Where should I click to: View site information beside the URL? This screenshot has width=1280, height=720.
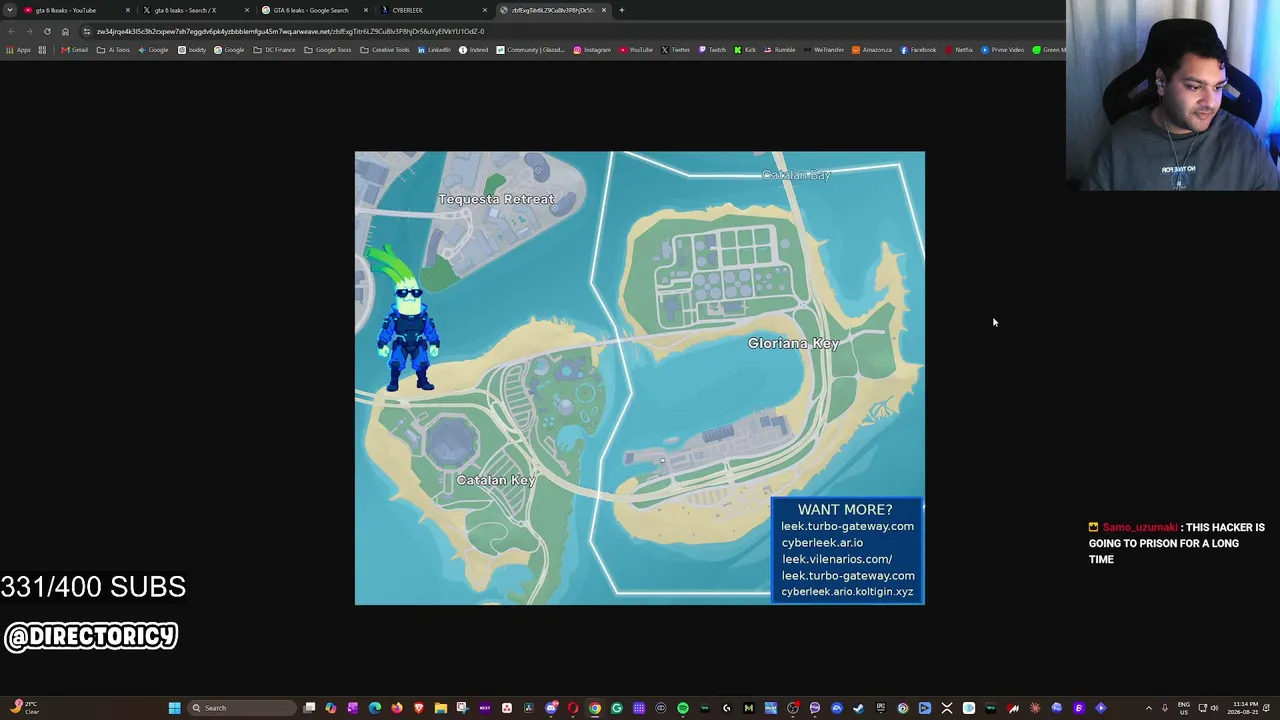86,31
